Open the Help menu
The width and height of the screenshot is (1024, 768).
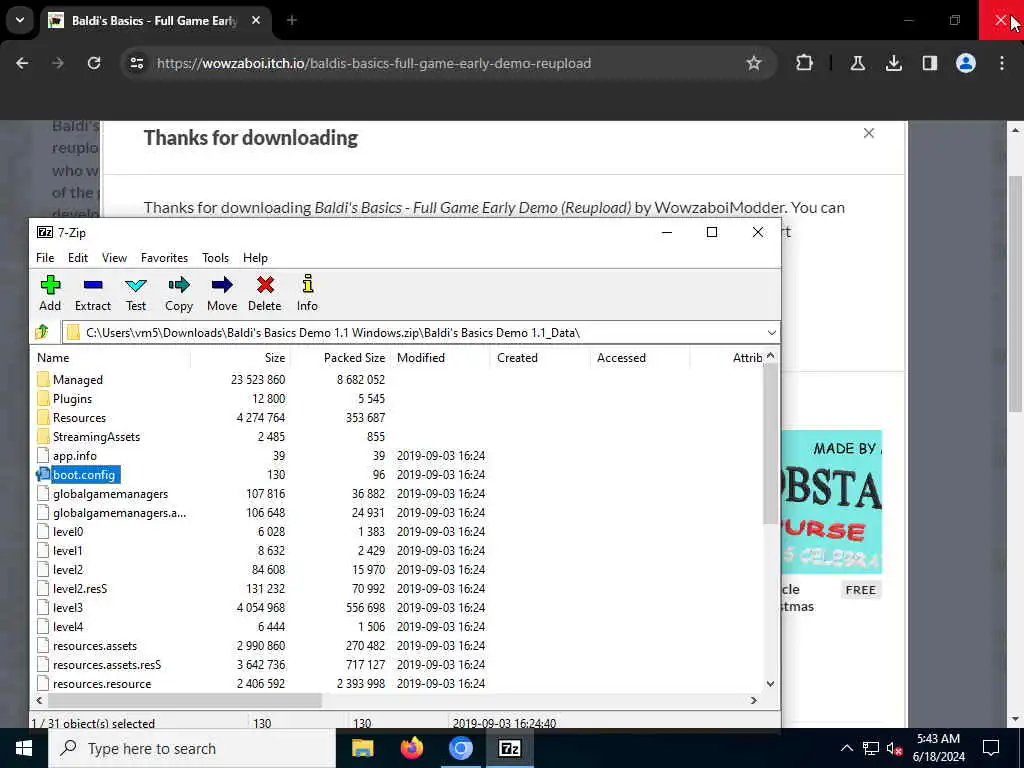[255, 258]
